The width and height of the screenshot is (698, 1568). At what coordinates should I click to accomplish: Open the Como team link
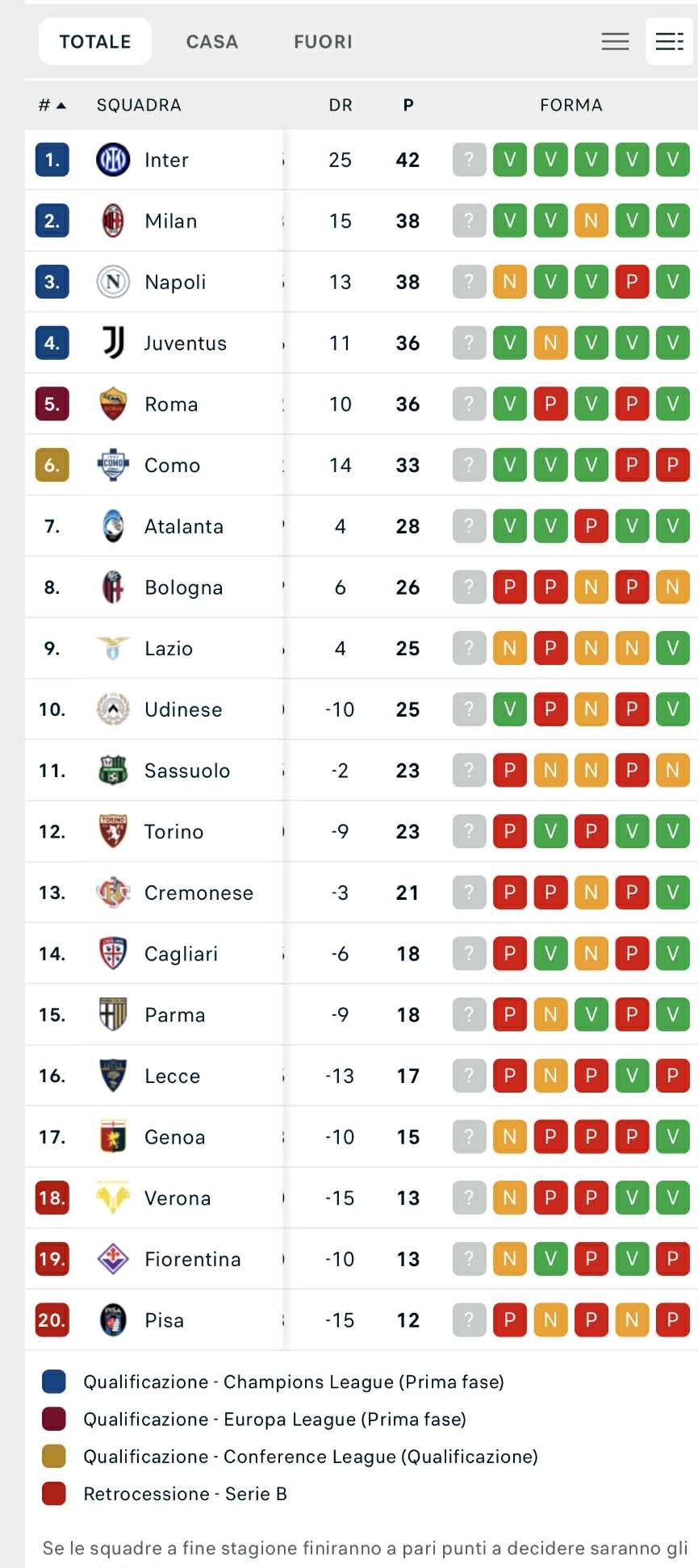172,465
